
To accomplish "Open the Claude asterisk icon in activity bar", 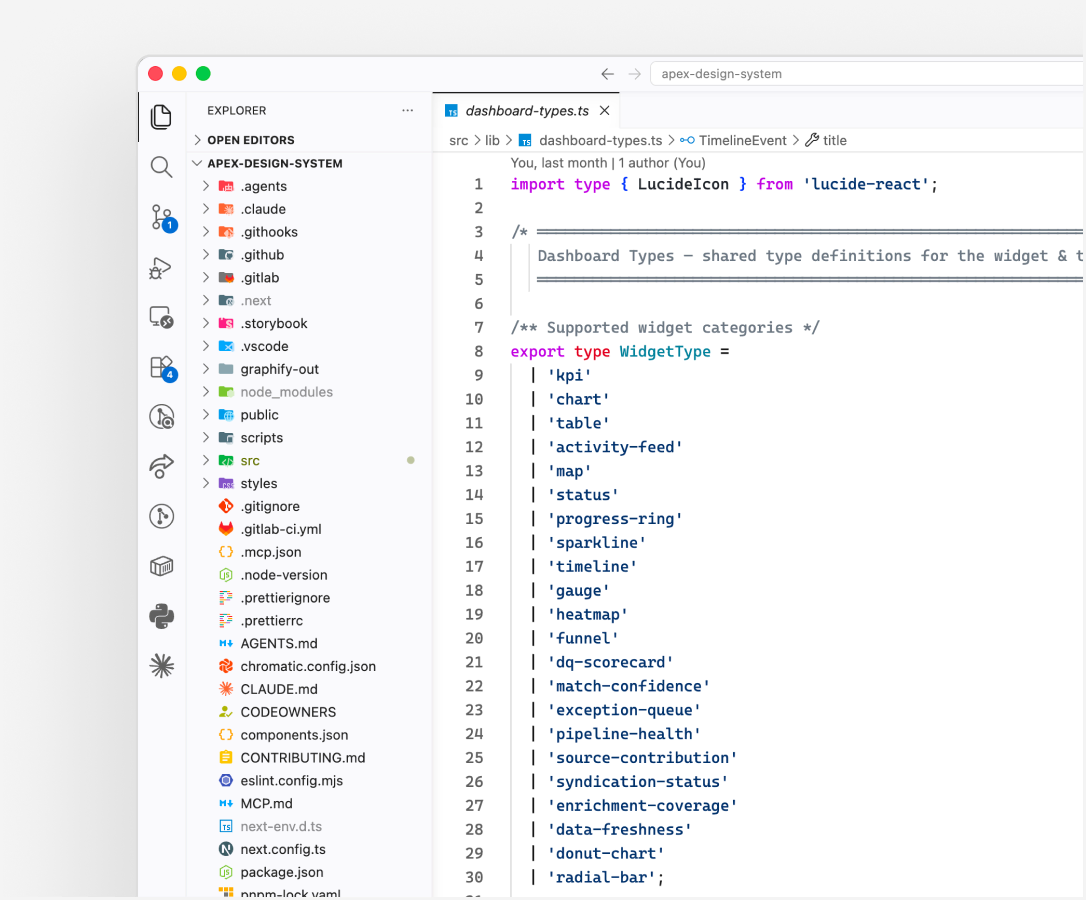I will tap(161, 666).
